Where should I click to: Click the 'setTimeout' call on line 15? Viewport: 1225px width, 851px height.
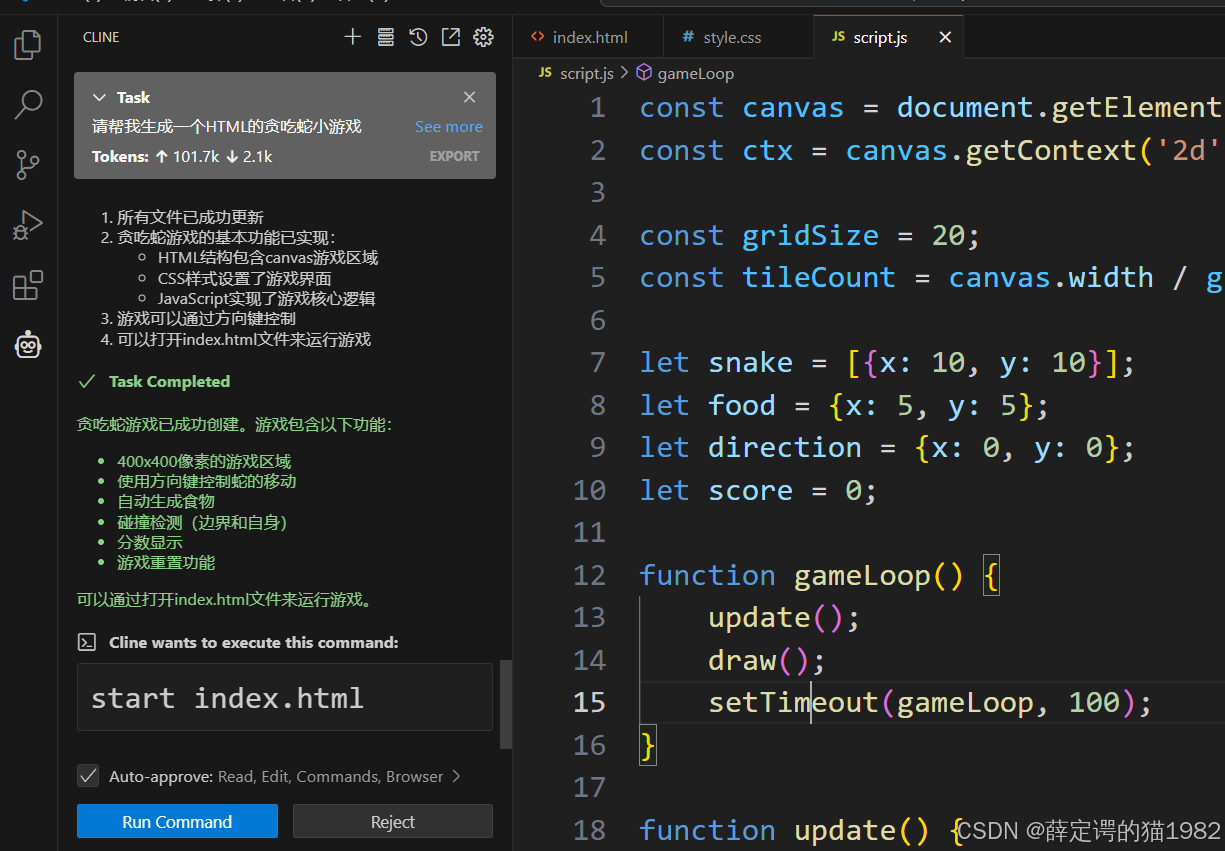793,702
